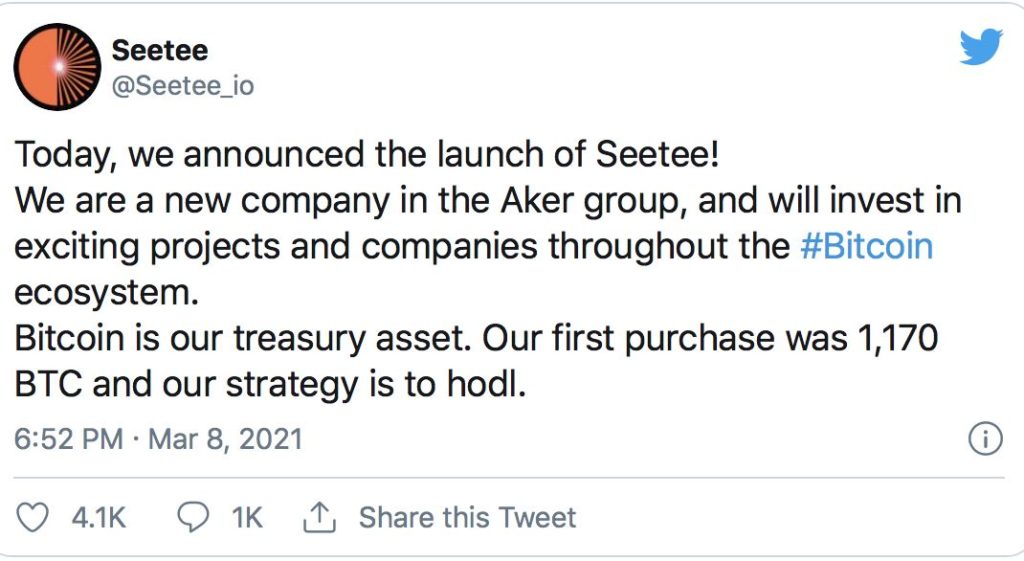1024x561 pixels.
Task: Click the info circle icon
Action: pyautogui.click(x=985, y=440)
